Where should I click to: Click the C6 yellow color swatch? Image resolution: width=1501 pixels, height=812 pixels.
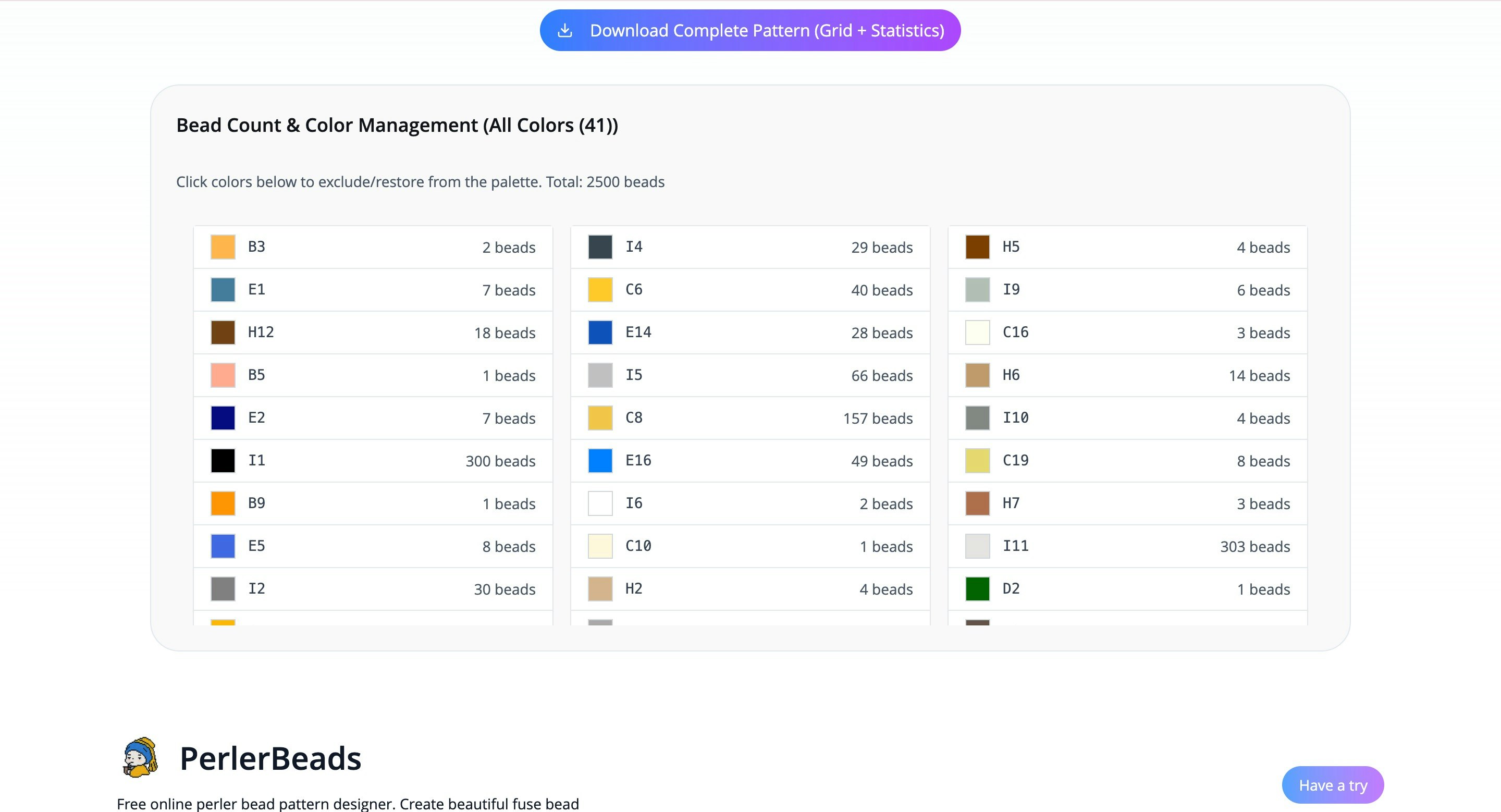pyautogui.click(x=599, y=290)
